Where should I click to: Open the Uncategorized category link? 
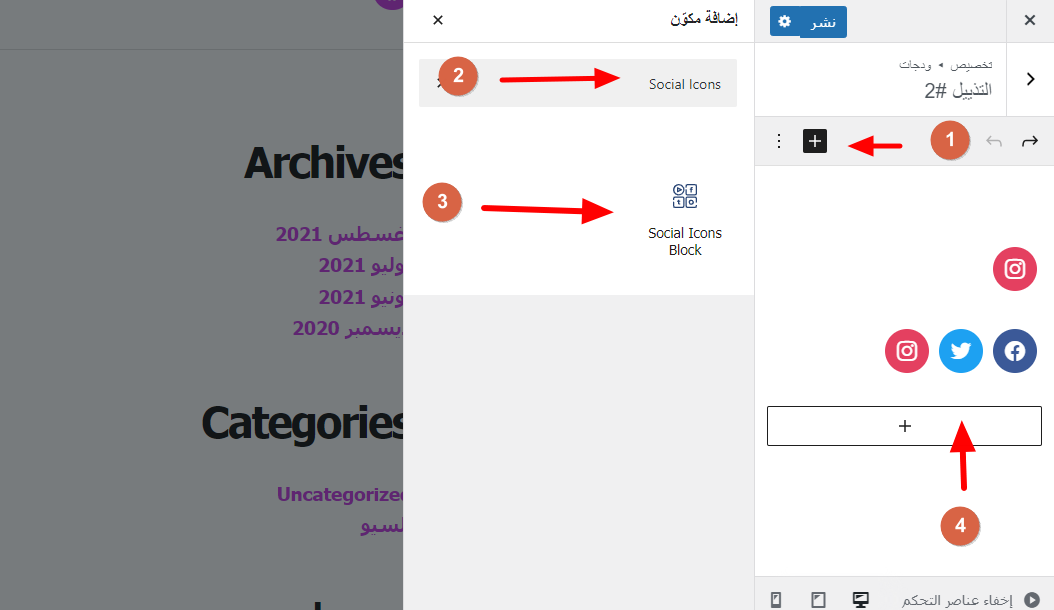(x=340, y=494)
